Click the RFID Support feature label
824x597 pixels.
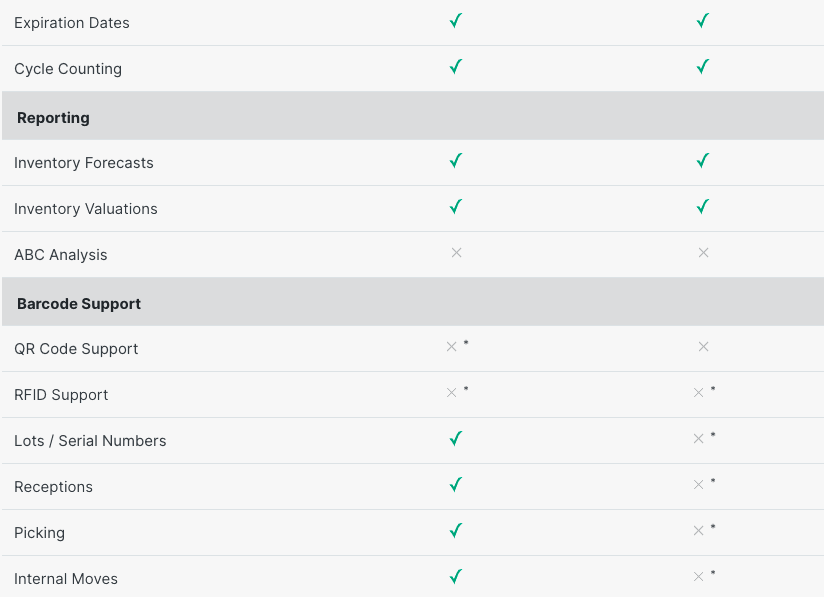(61, 395)
